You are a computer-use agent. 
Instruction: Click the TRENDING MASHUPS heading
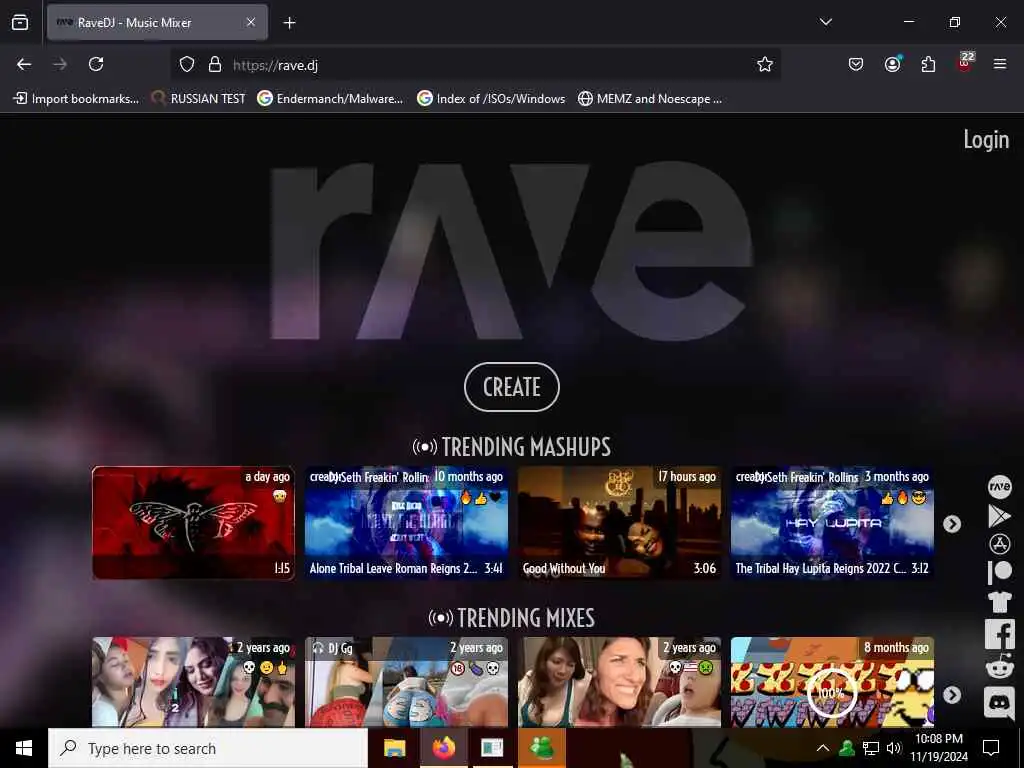tap(512, 447)
